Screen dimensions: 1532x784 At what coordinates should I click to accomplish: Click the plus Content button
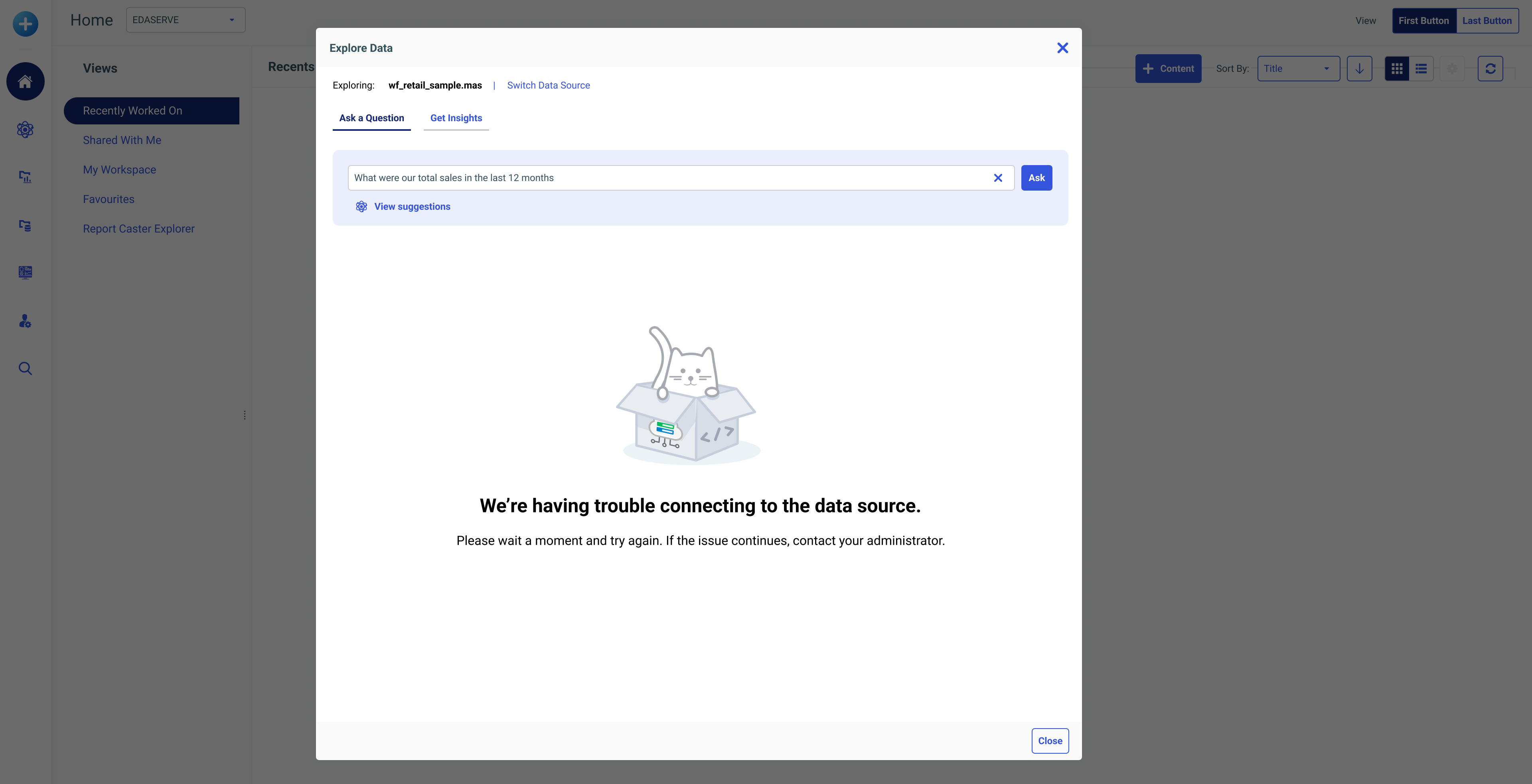(1168, 68)
